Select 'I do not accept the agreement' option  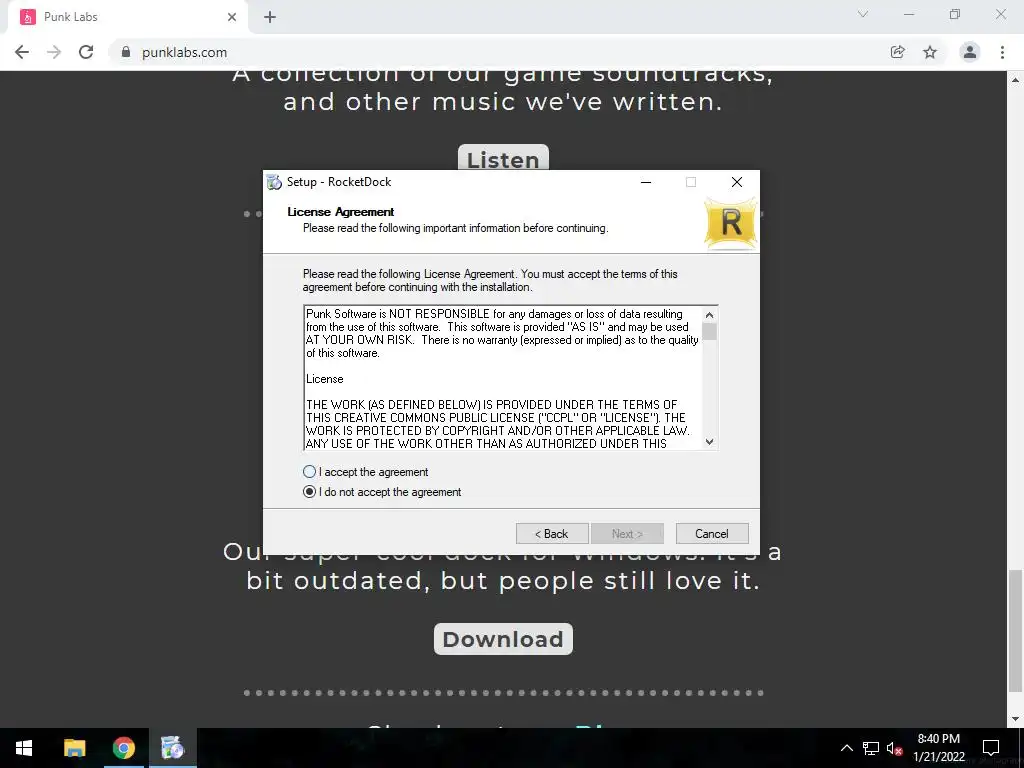point(310,492)
